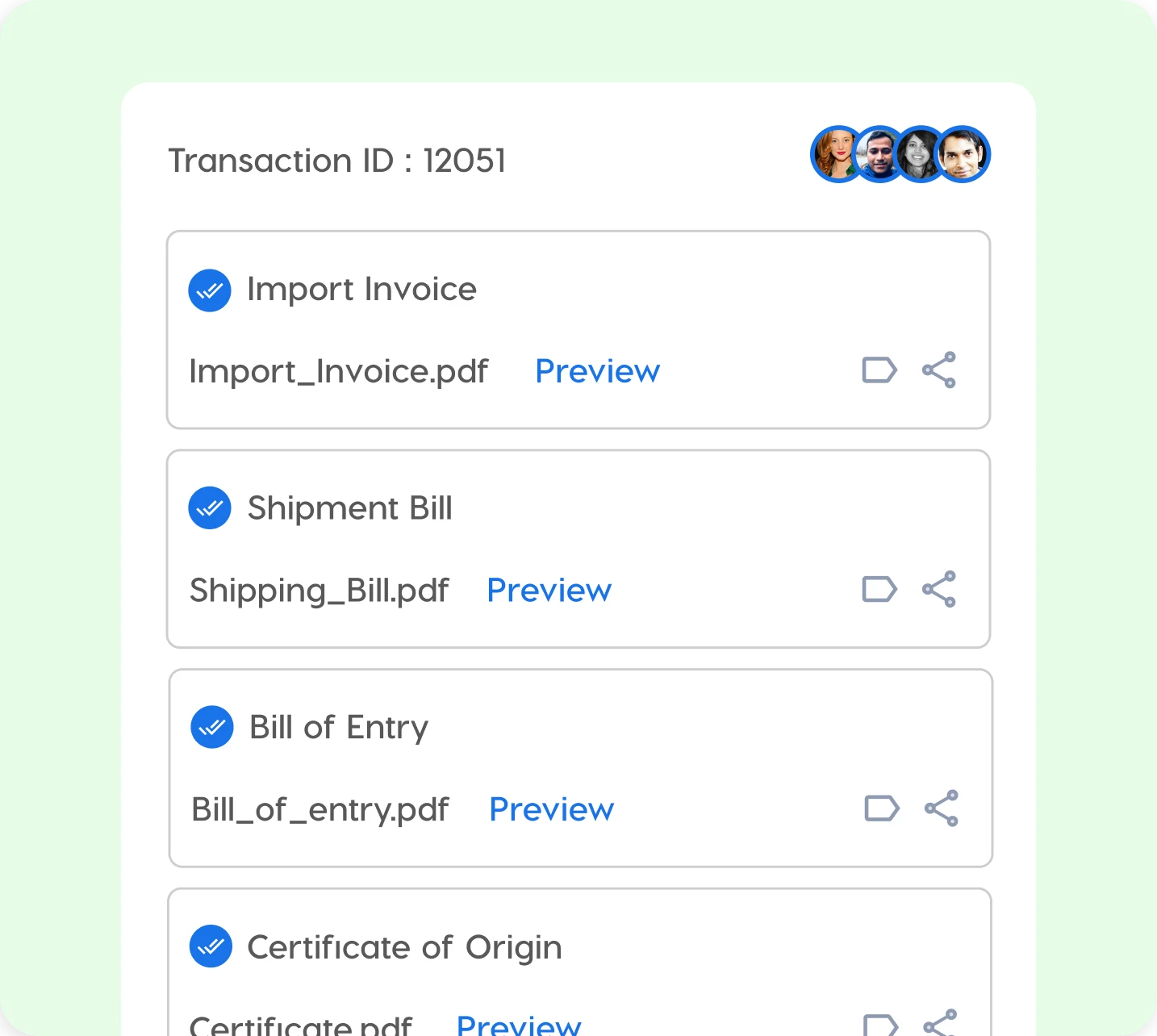This screenshot has height=1036, width=1157.
Task: Open Preview for Bill_of_entry.pdf
Action: (551, 808)
